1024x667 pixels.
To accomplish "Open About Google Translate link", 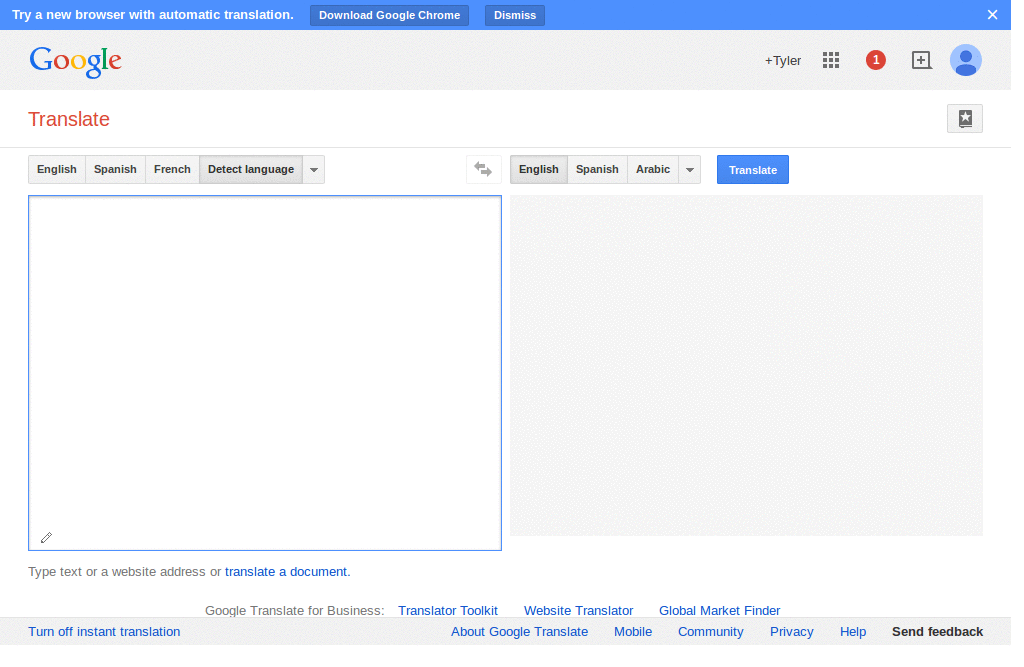I will 519,632.
